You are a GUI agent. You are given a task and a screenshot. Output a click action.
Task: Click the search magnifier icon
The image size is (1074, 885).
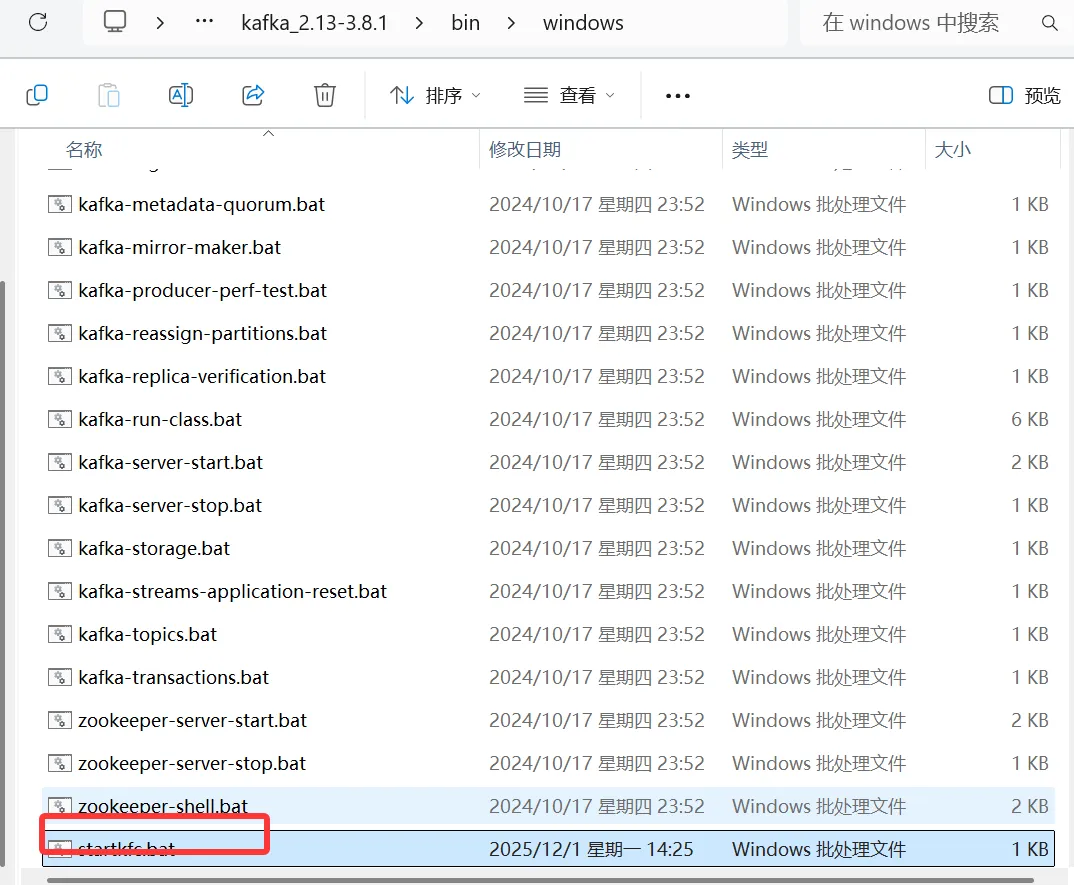click(1049, 23)
